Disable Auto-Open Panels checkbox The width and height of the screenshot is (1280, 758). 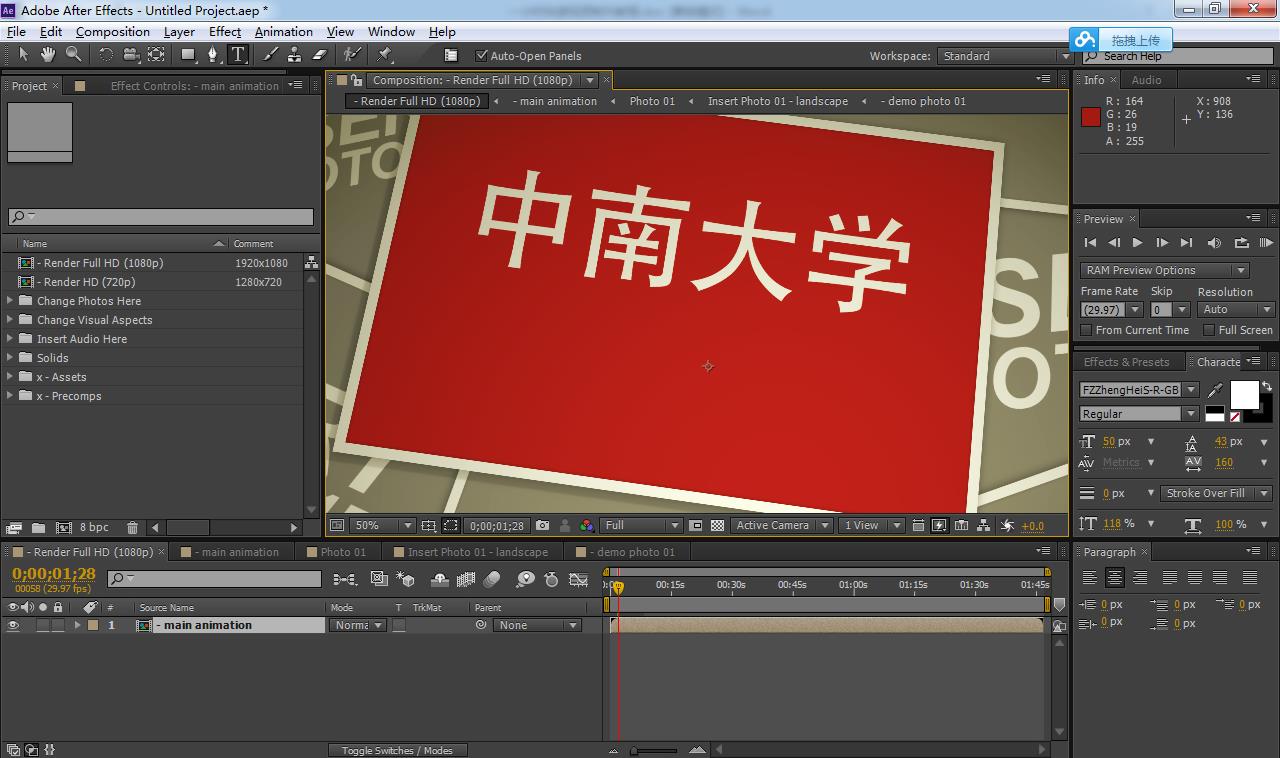[482, 56]
